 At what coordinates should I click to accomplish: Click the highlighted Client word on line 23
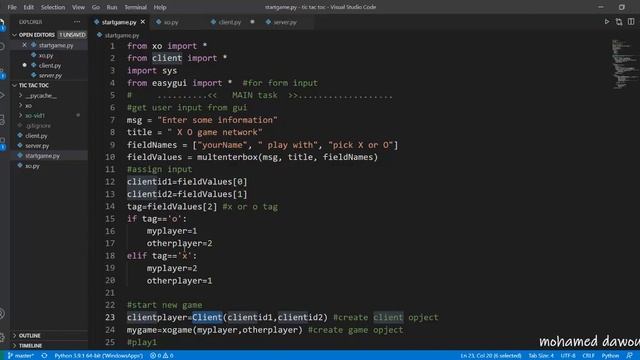207,317
